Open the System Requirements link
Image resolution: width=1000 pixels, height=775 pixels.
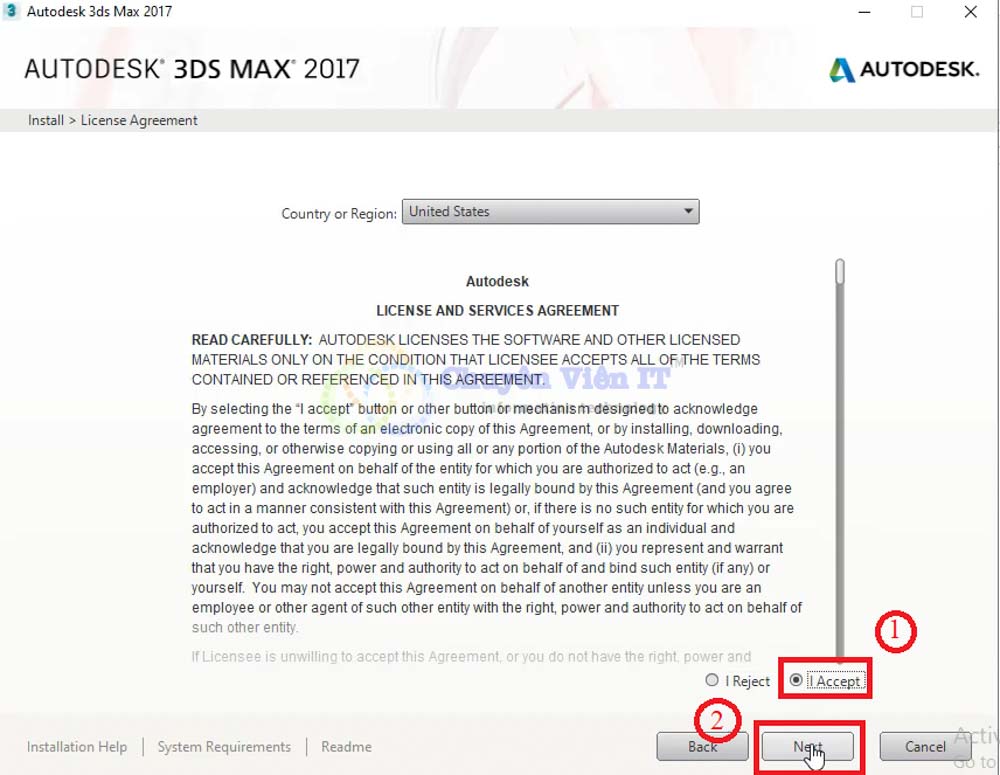(x=224, y=746)
